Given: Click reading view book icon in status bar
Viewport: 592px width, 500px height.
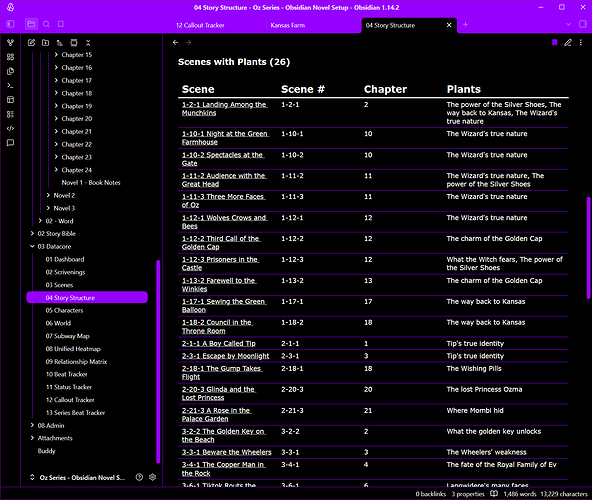Looking at the screenshot, I should pyautogui.click(x=494, y=494).
